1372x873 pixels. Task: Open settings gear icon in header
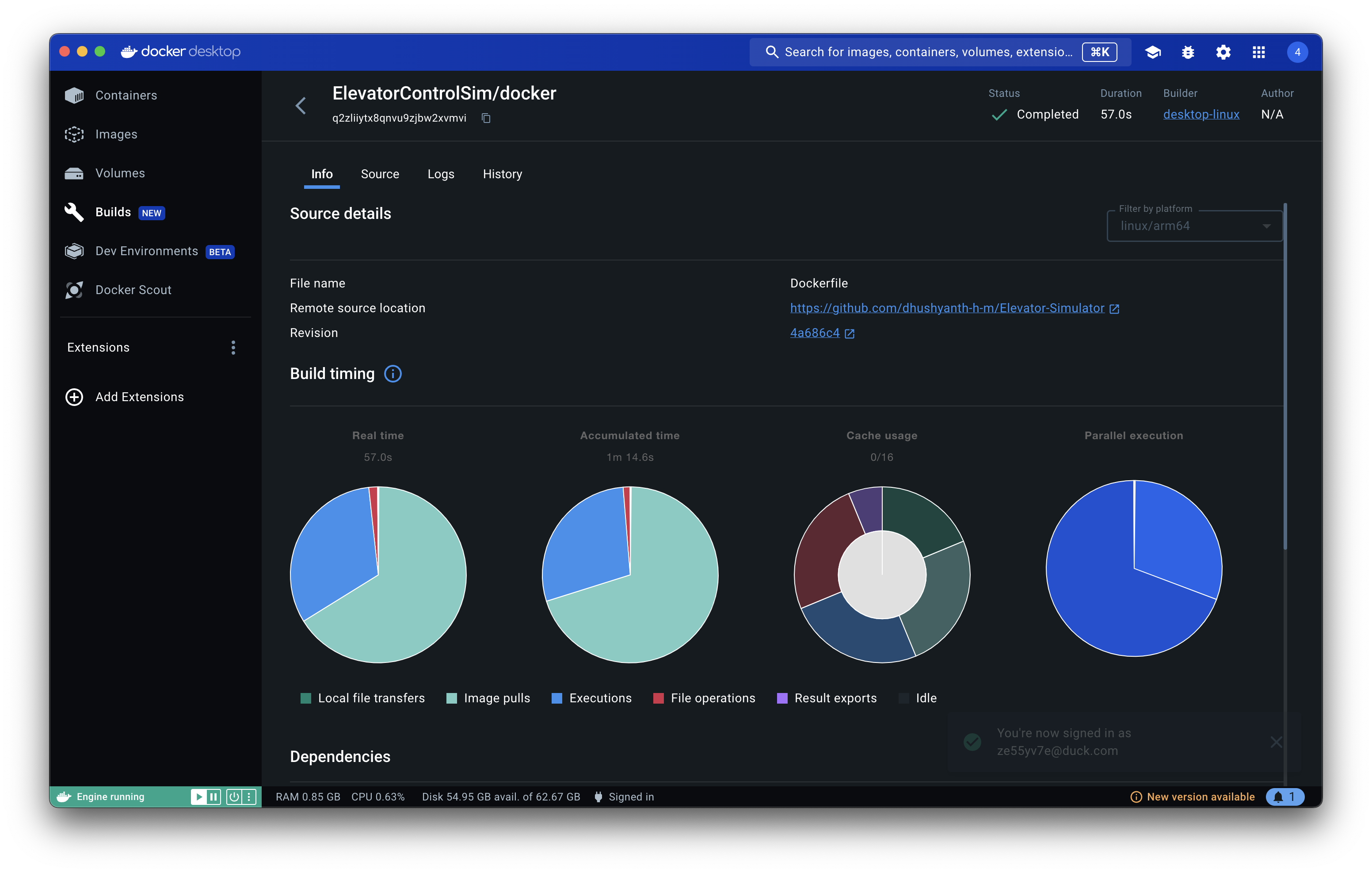pos(1223,52)
